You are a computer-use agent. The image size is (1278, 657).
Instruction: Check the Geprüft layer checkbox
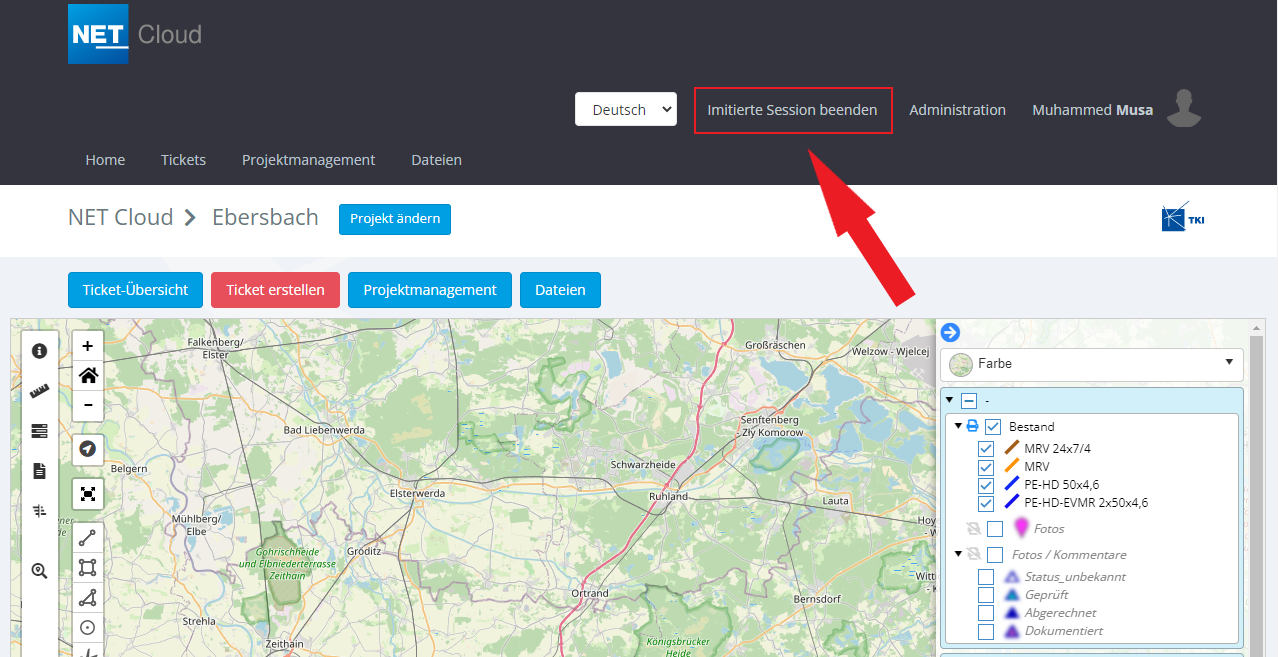coord(986,595)
